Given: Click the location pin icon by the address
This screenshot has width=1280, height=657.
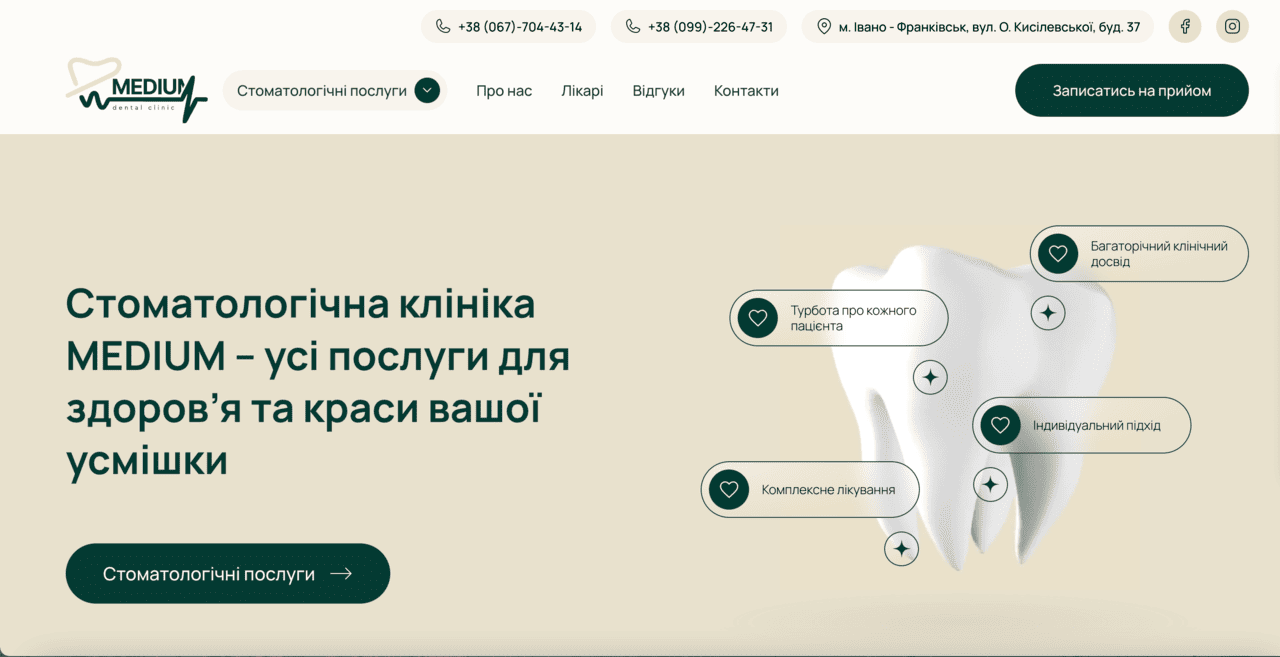Looking at the screenshot, I should point(824,27).
